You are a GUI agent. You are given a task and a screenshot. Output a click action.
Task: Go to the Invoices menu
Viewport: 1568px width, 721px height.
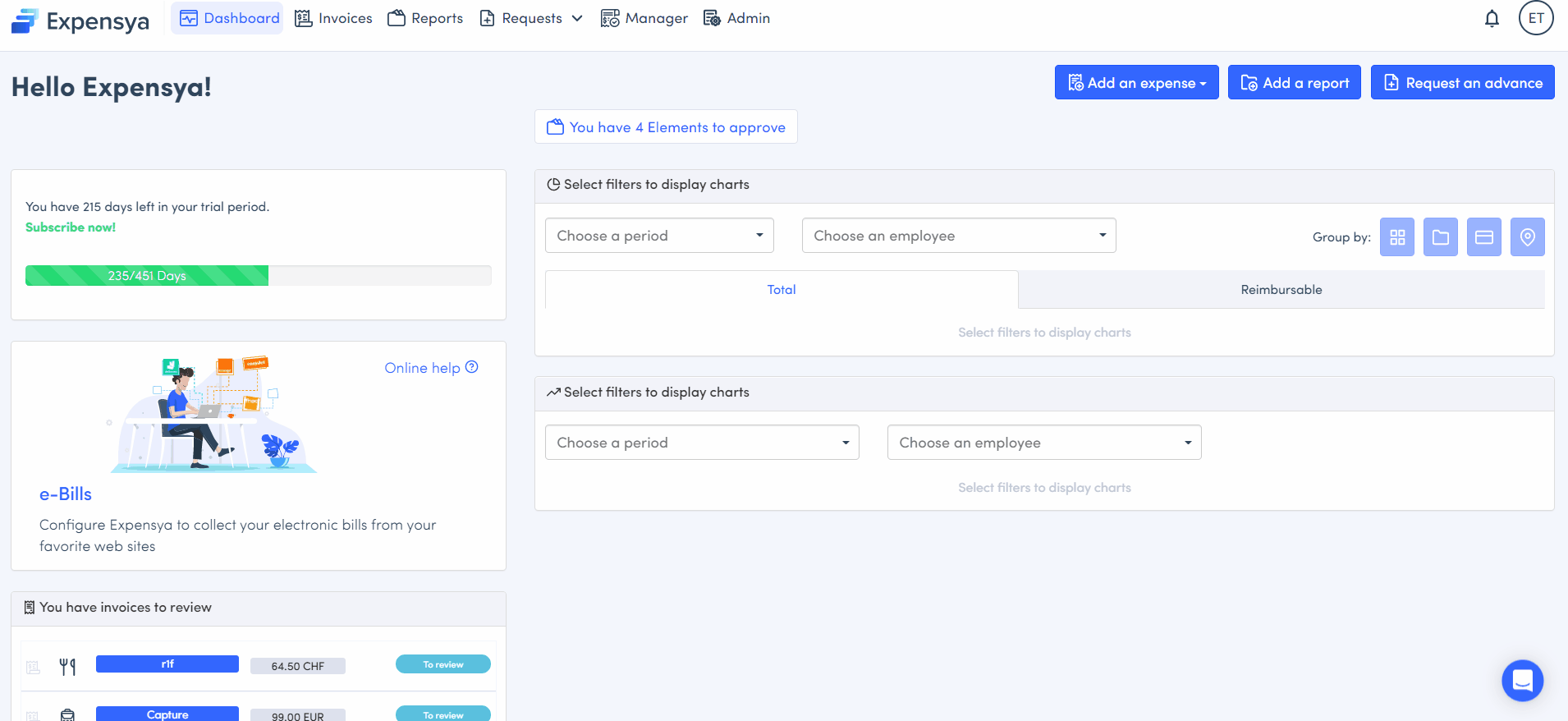[x=333, y=18]
